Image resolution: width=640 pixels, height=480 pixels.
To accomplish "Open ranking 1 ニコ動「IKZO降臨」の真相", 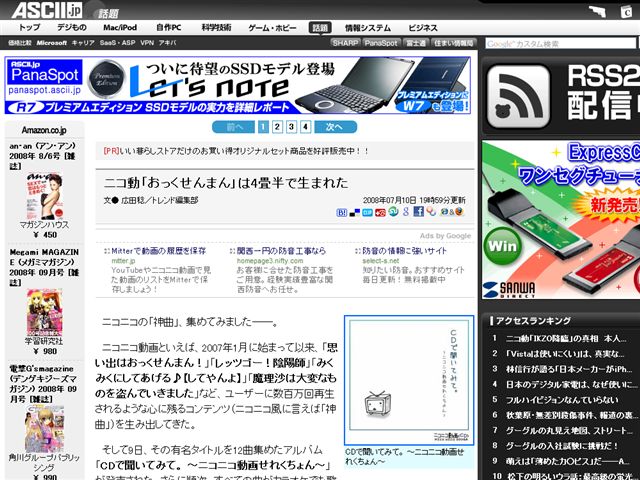I will coord(566,338).
